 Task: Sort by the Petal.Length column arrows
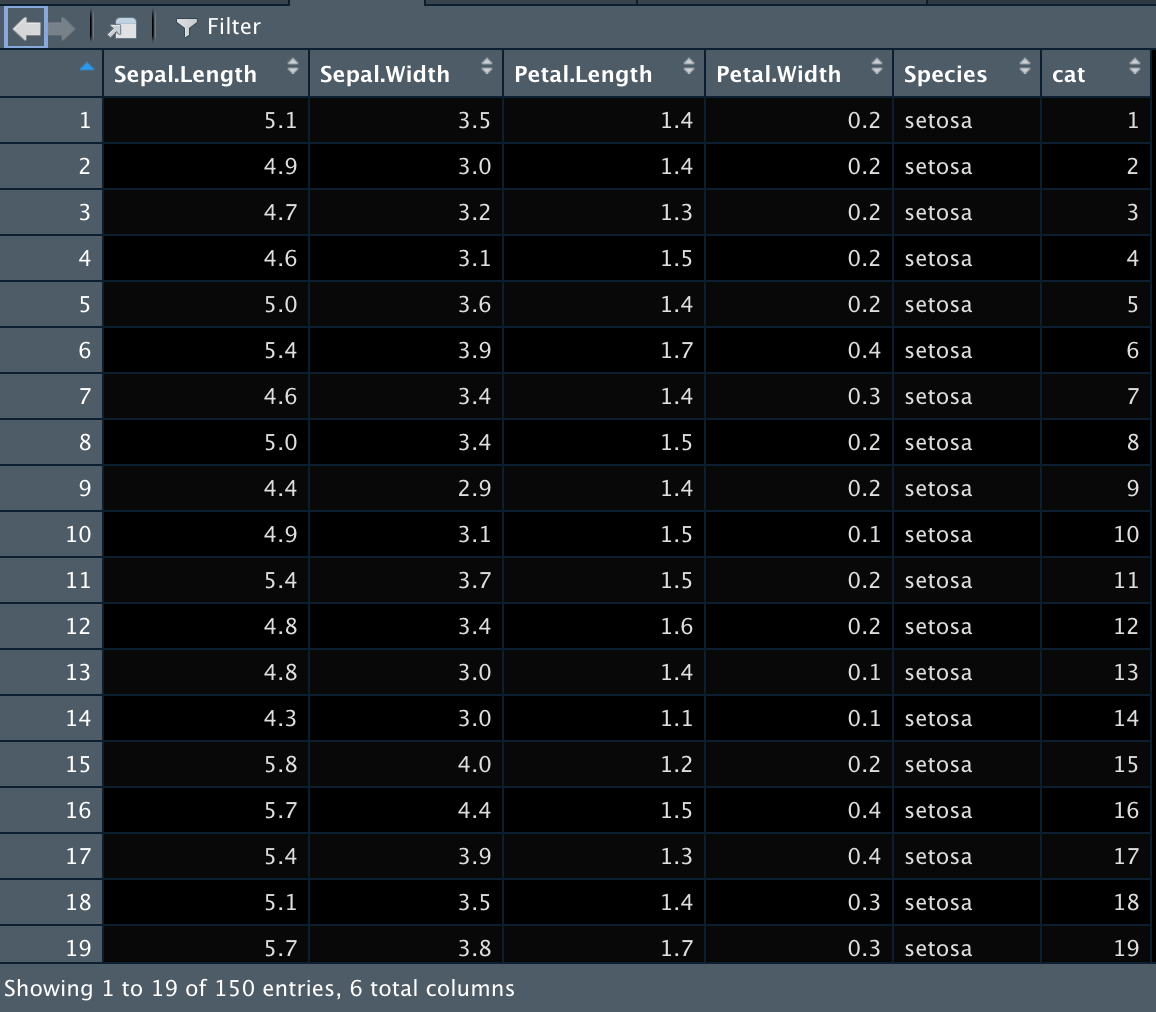(689, 66)
